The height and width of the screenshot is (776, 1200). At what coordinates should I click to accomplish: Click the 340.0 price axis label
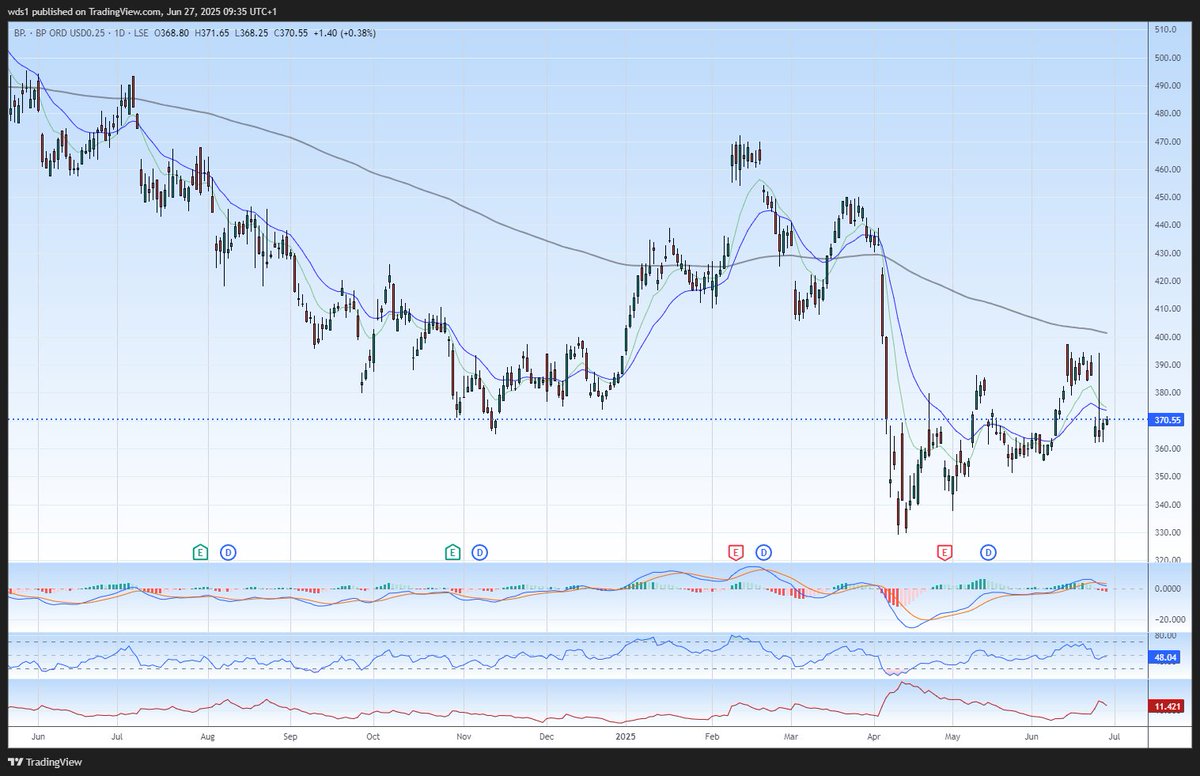coord(1166,505)
